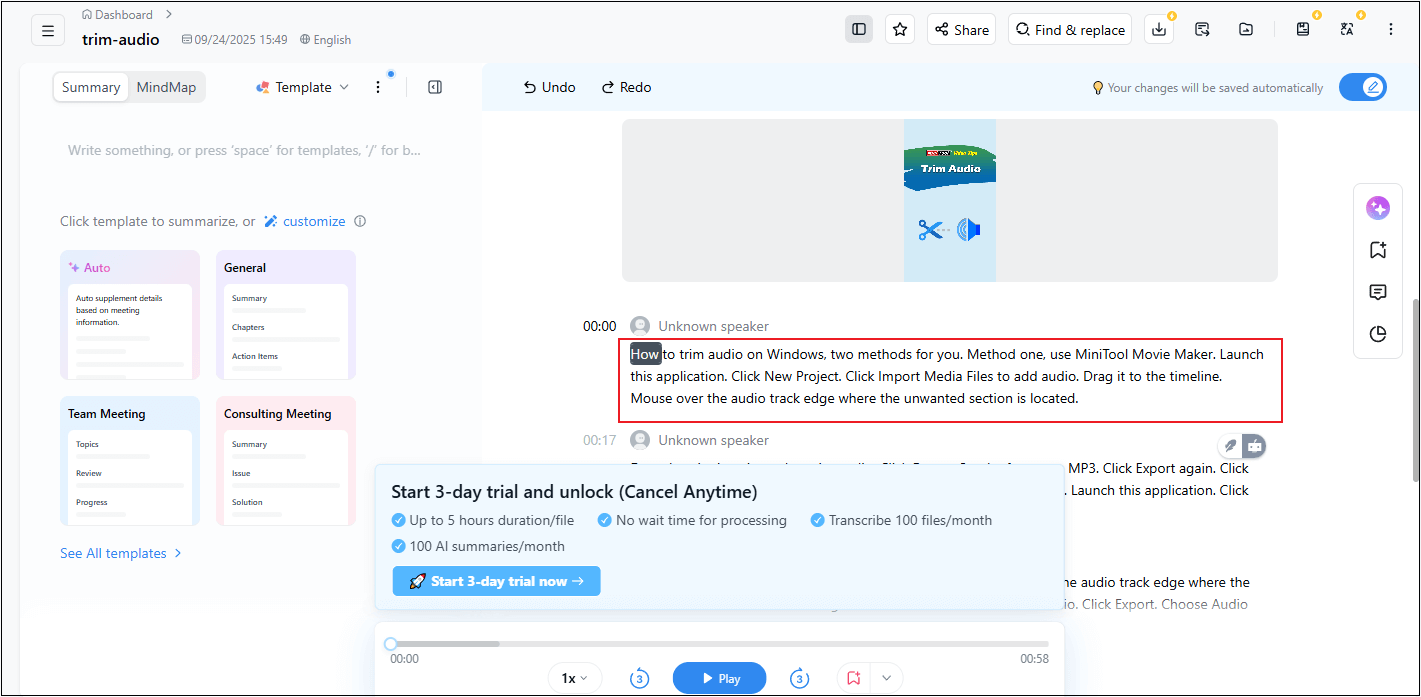Click the info icon beside customize
1421x697 pixels.
coord(360,221)
